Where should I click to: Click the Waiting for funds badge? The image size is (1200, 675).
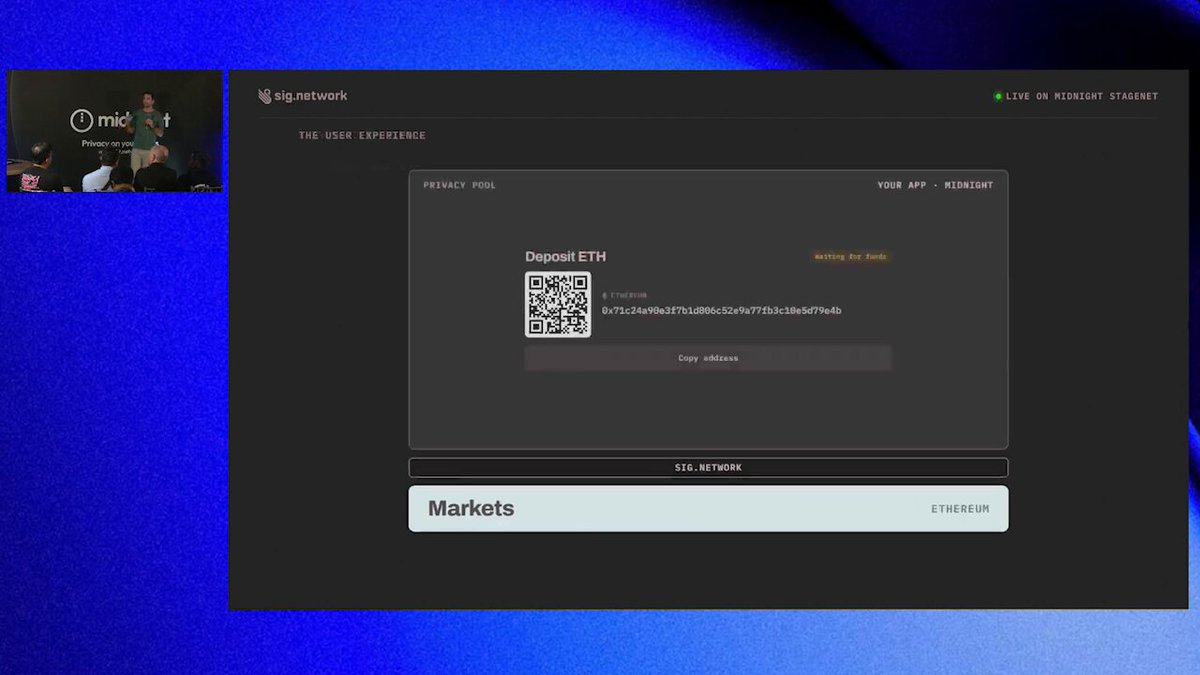(850, 257)
